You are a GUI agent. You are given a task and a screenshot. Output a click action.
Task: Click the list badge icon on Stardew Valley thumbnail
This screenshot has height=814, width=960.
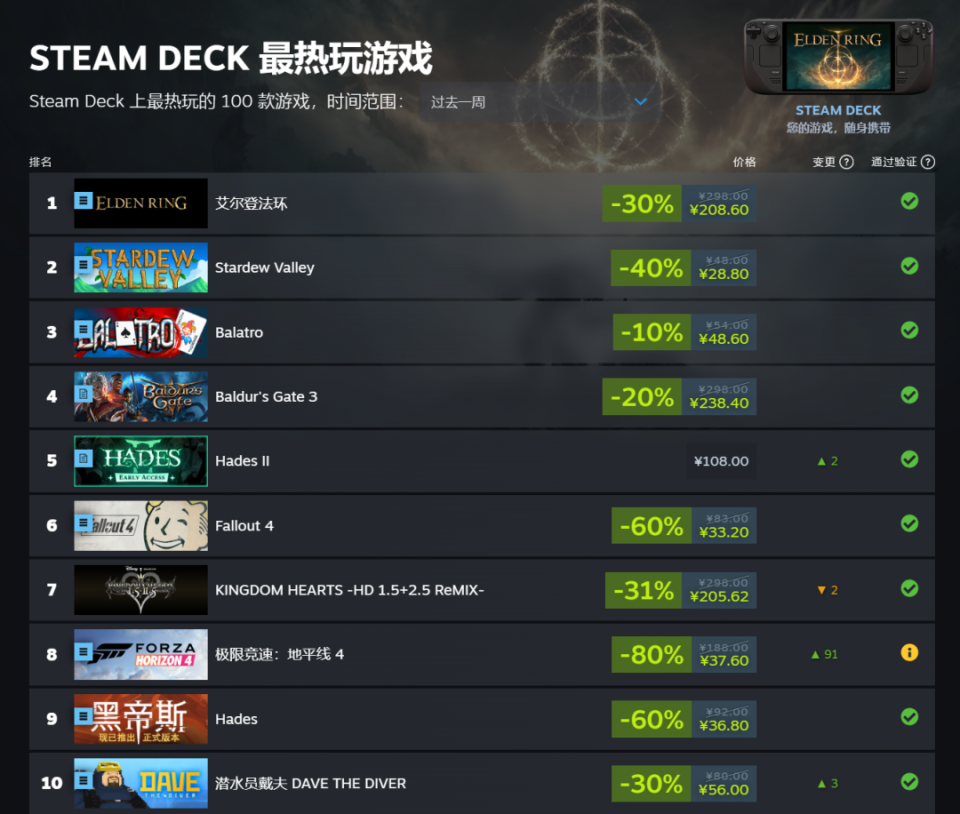[x=84, y=265]
